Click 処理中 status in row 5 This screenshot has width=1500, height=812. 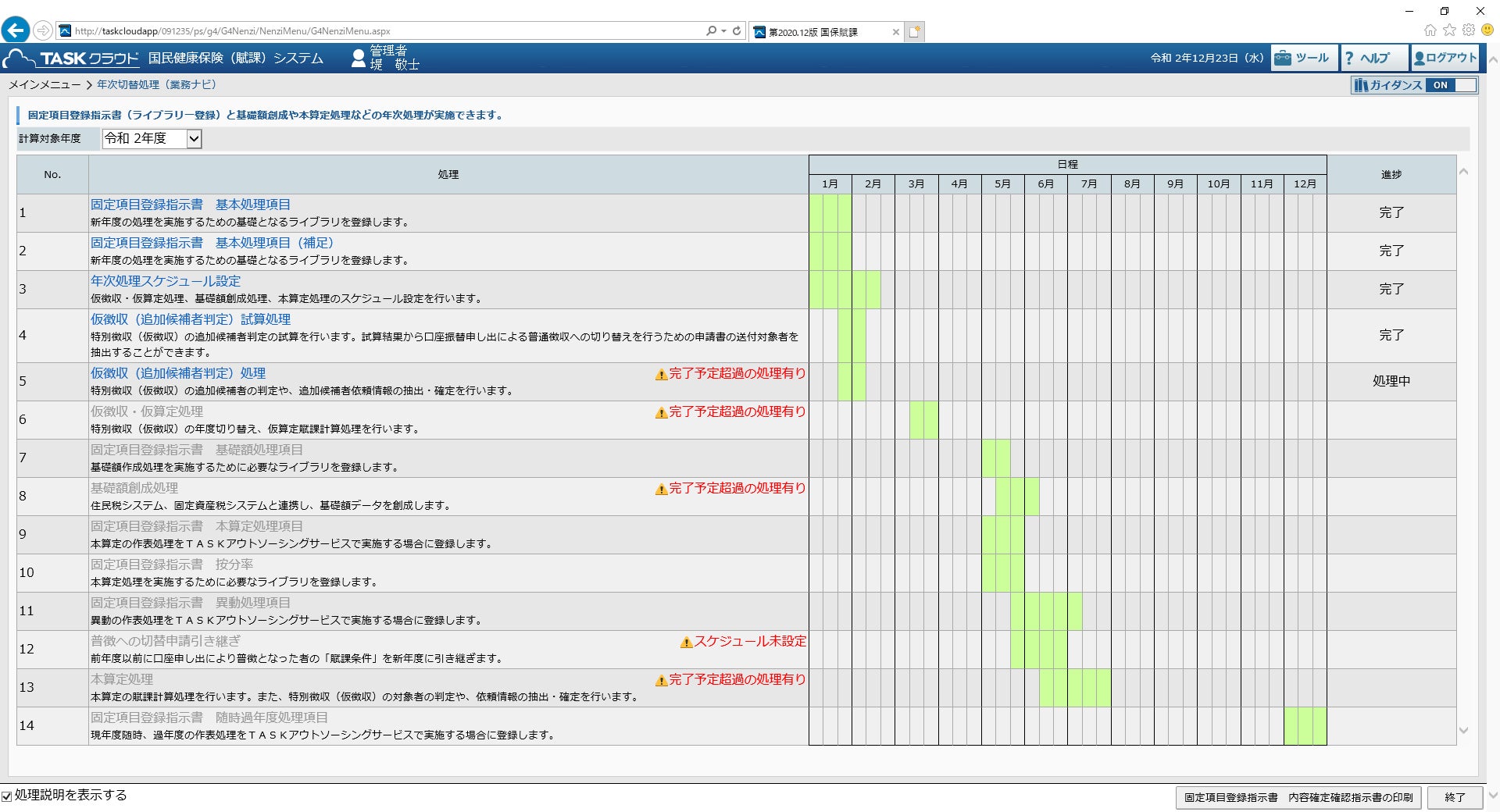click(x=1391, y=381)
